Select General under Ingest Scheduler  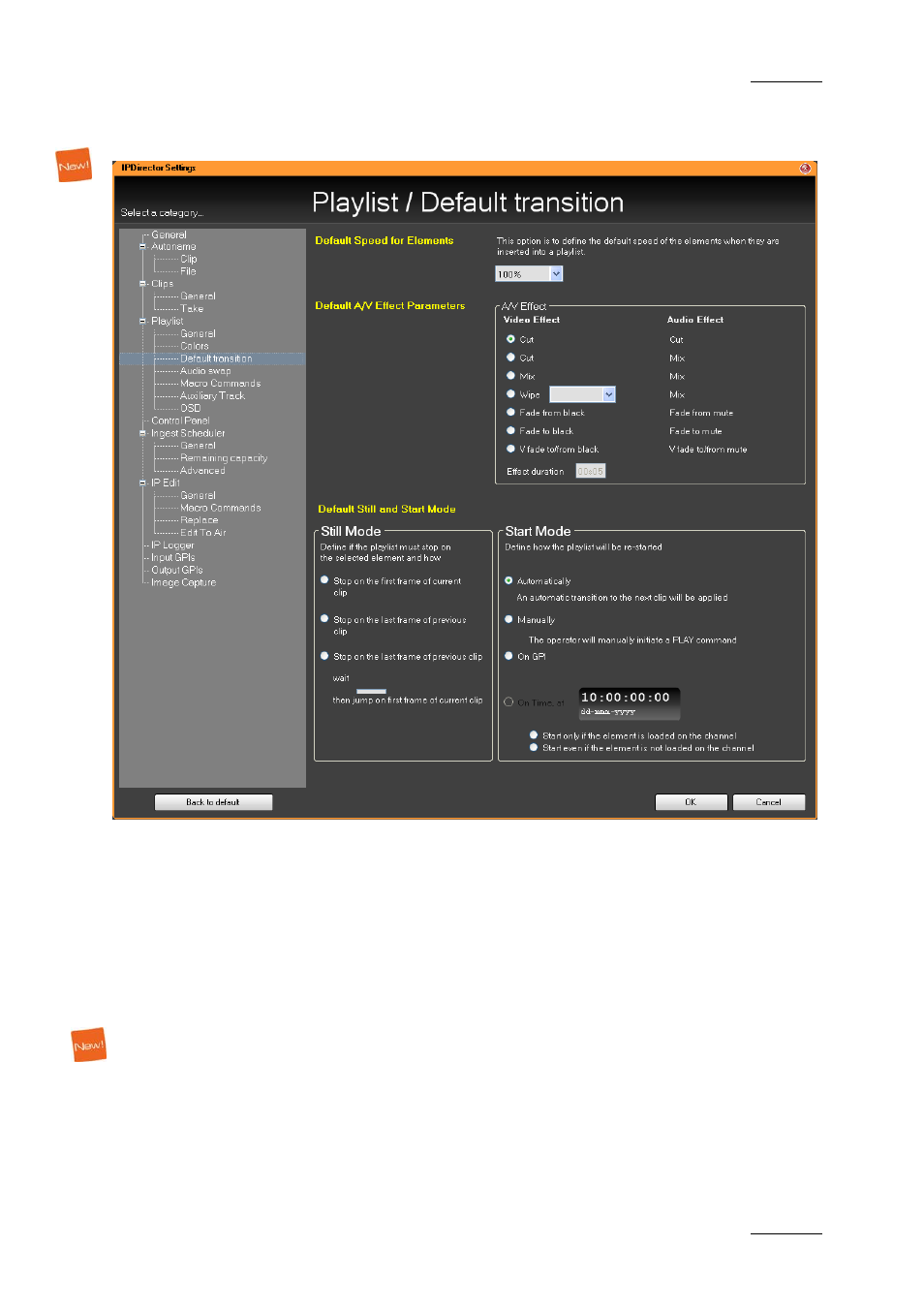tap(199, 446)
